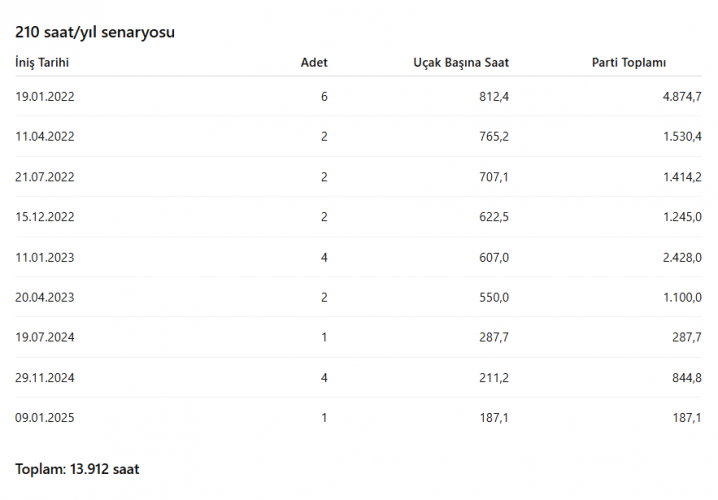
Task: Select the Toplam: 13.912 saat summary text
Action: pyautogui.click(x=77, y=469)
